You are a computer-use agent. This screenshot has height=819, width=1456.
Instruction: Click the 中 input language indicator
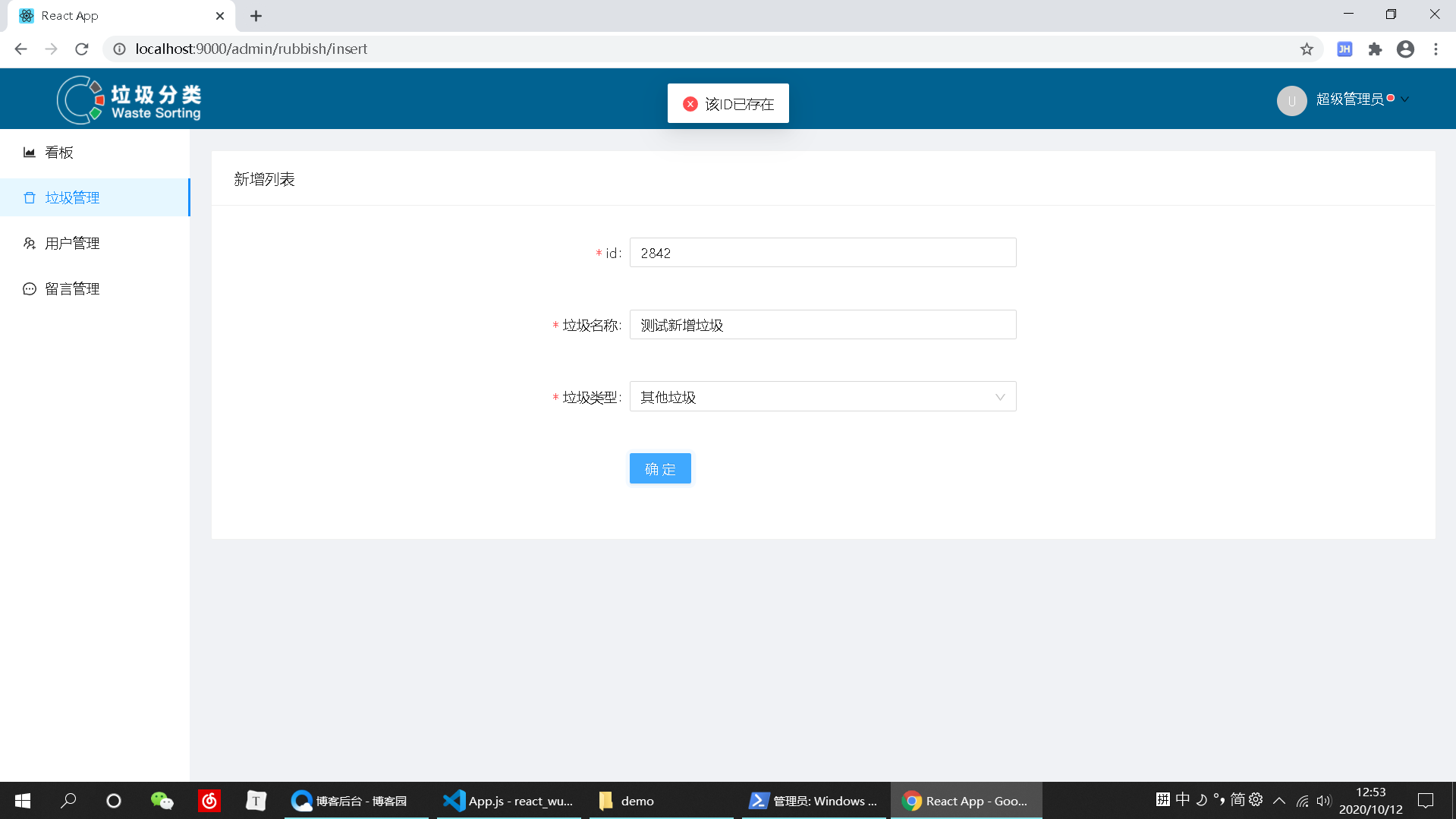point(1182,799)
